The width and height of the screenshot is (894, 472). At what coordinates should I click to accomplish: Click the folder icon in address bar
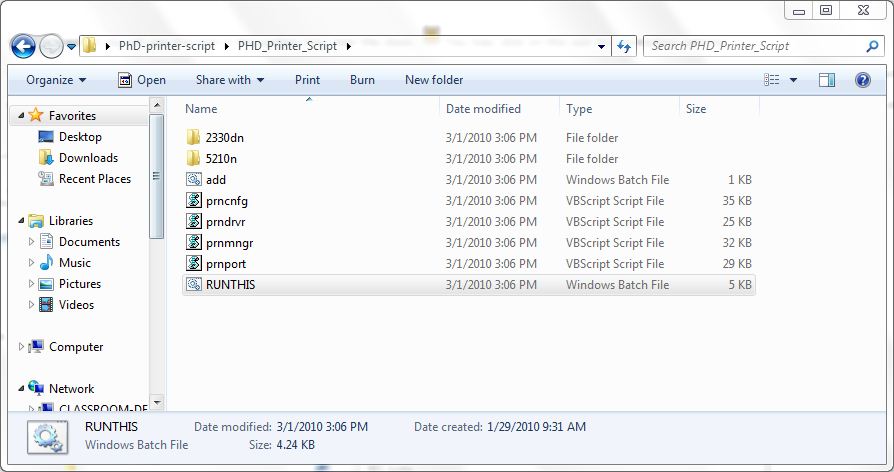90,46
